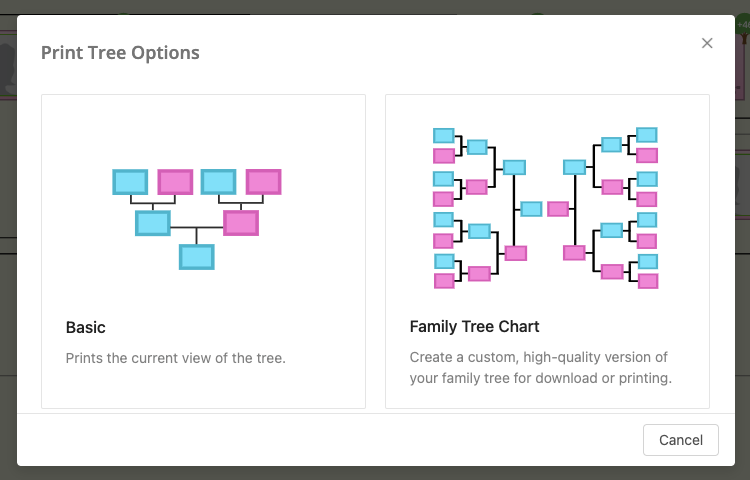Viewport: 750px width, 480px height.
Task: Choose the Family Tree Chart title
Action: tap(474, 327)
